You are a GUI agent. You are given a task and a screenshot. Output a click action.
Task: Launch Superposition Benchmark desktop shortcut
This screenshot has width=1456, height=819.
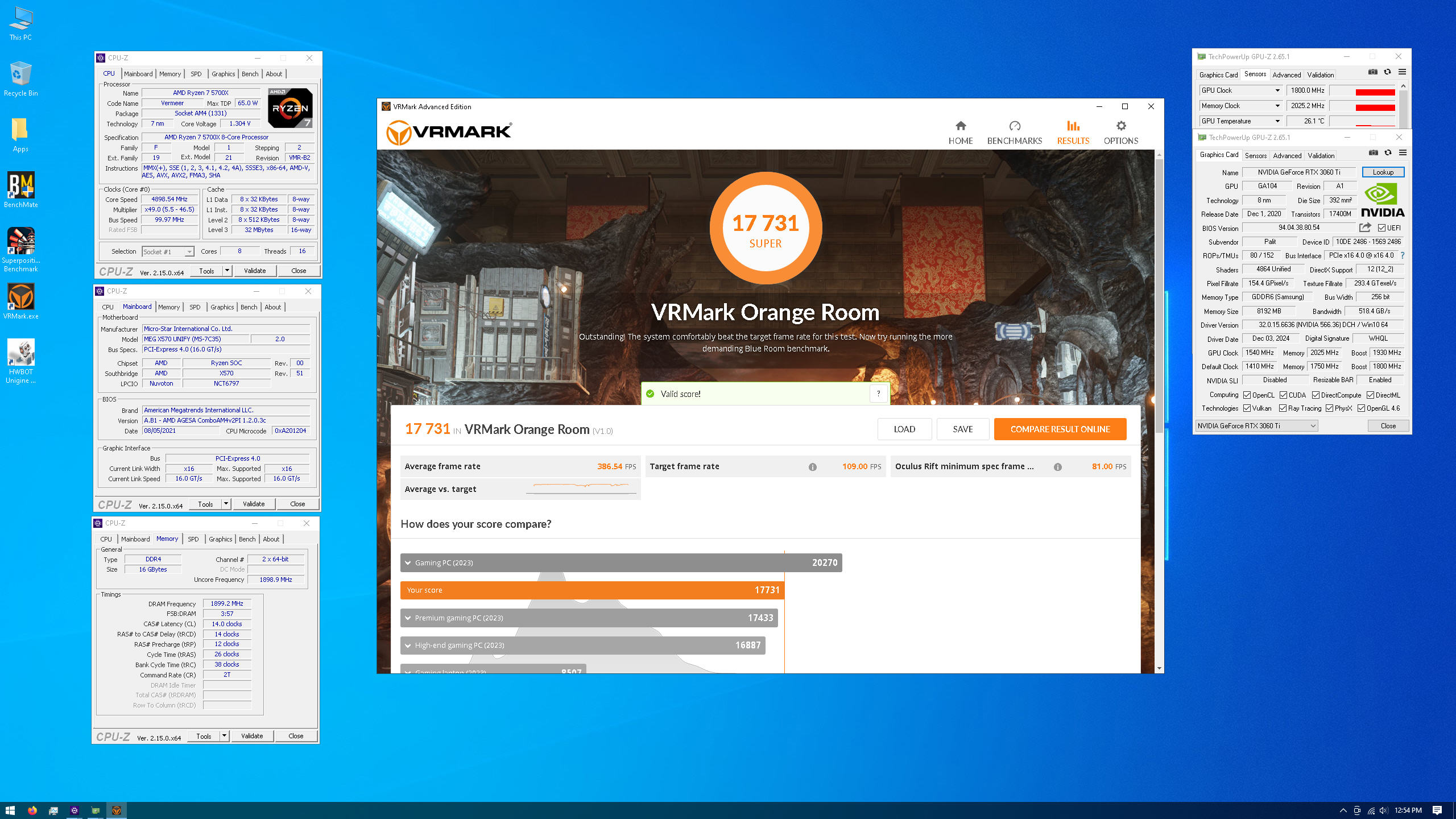click(20, 250)
